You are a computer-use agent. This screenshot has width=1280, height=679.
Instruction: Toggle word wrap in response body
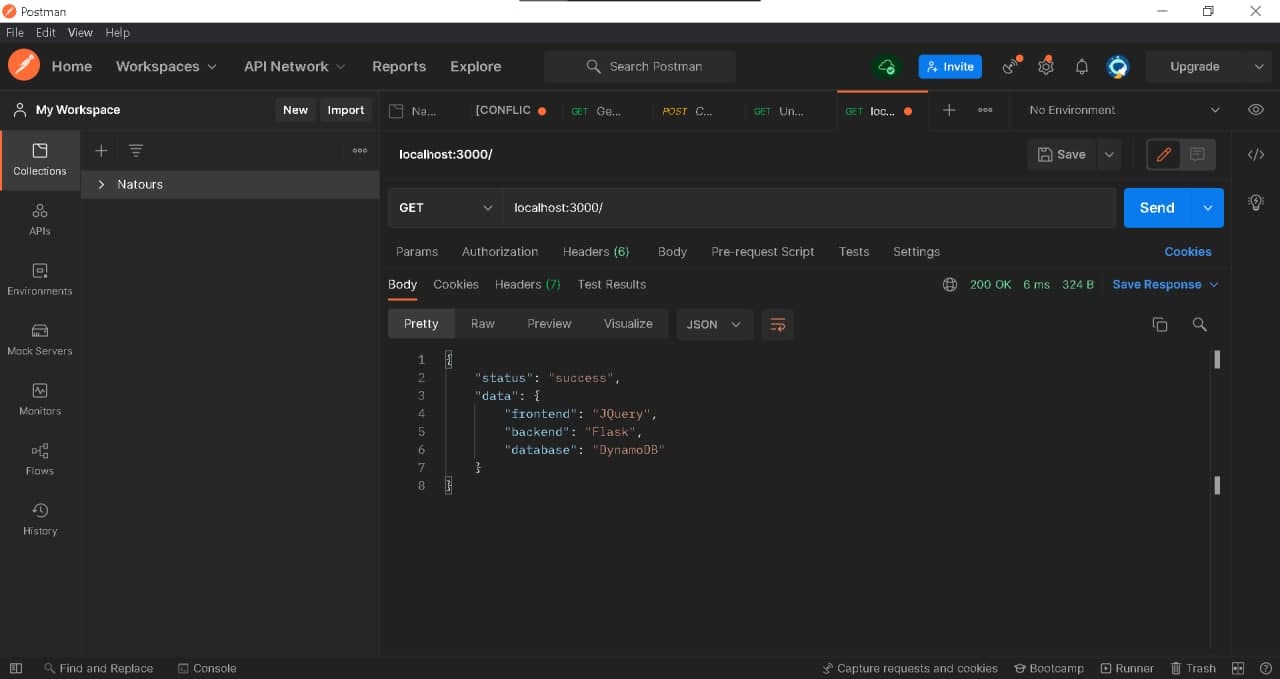click(x=778, y=324)
